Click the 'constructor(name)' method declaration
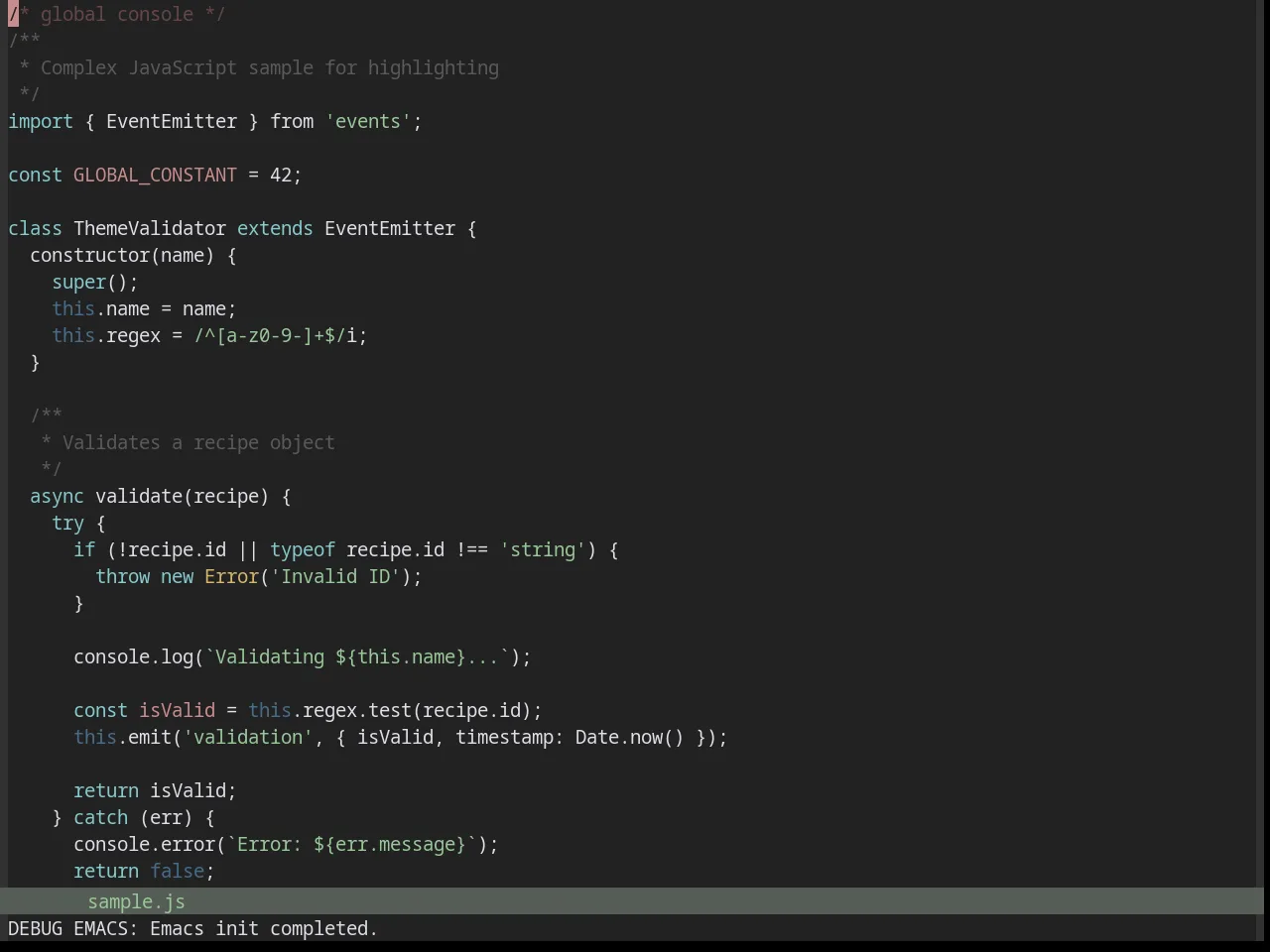 122,255
